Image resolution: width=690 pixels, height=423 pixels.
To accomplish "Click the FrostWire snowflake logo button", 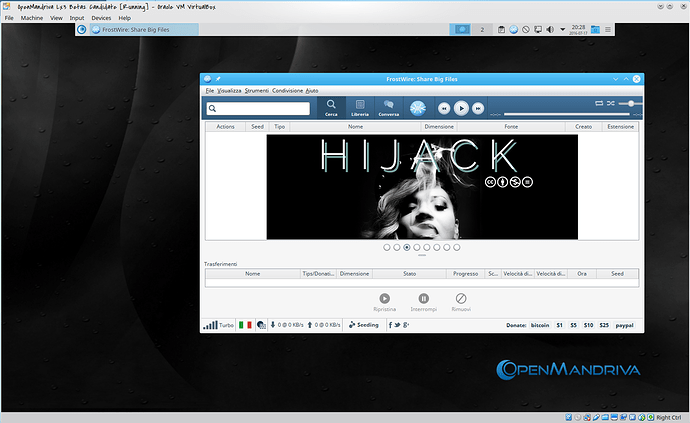I will (x=418, y=108).
